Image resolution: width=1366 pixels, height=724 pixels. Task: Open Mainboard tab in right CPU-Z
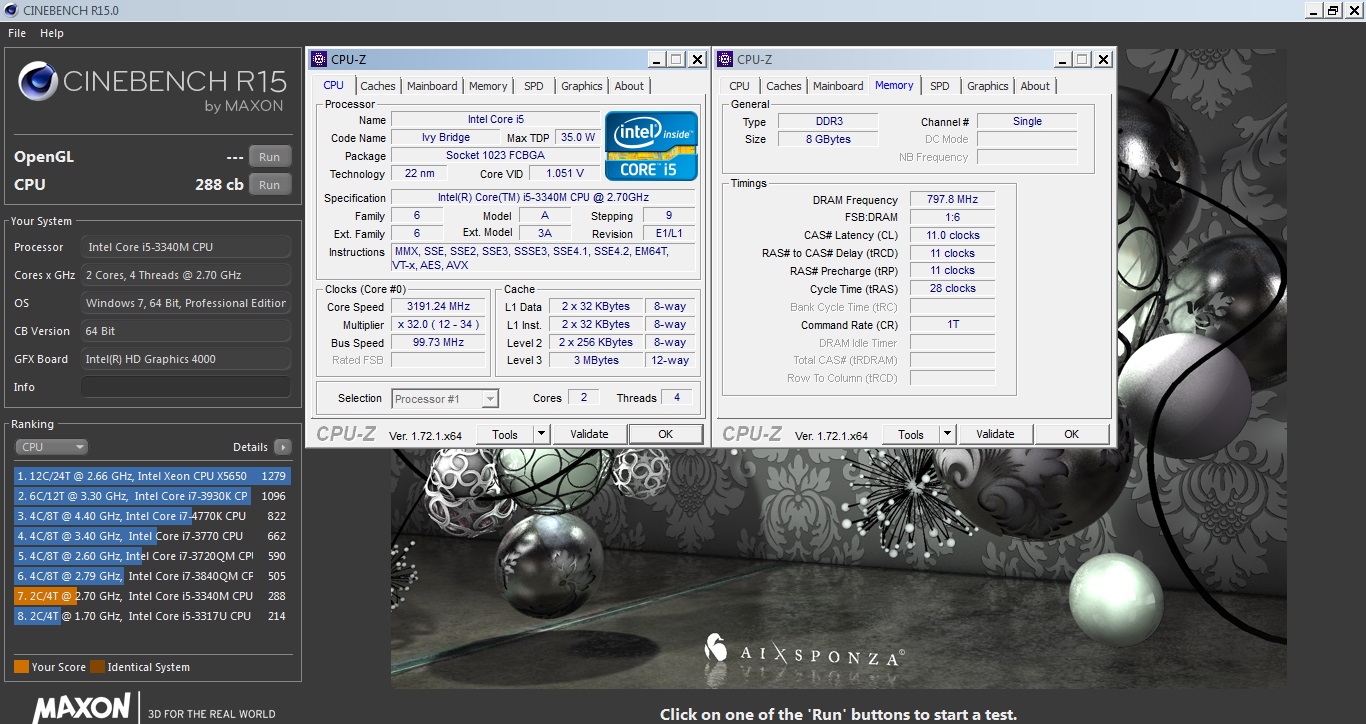(x=838, y=86)
